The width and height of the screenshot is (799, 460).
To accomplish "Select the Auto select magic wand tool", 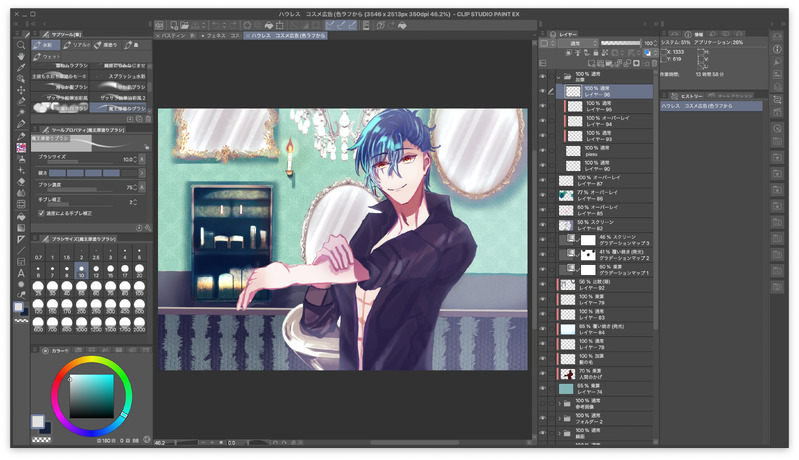I will 21,112.
